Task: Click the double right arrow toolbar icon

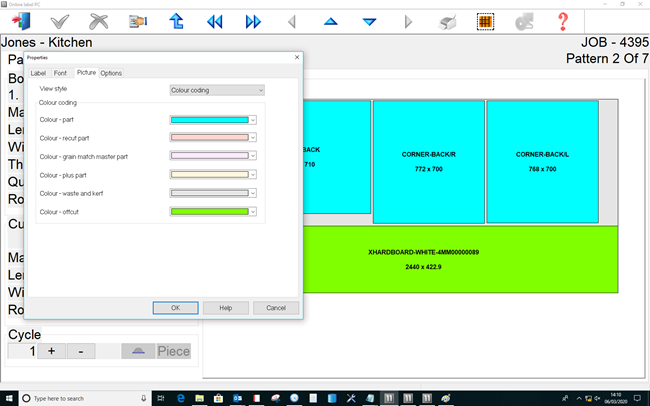Action: click(253, 20)
